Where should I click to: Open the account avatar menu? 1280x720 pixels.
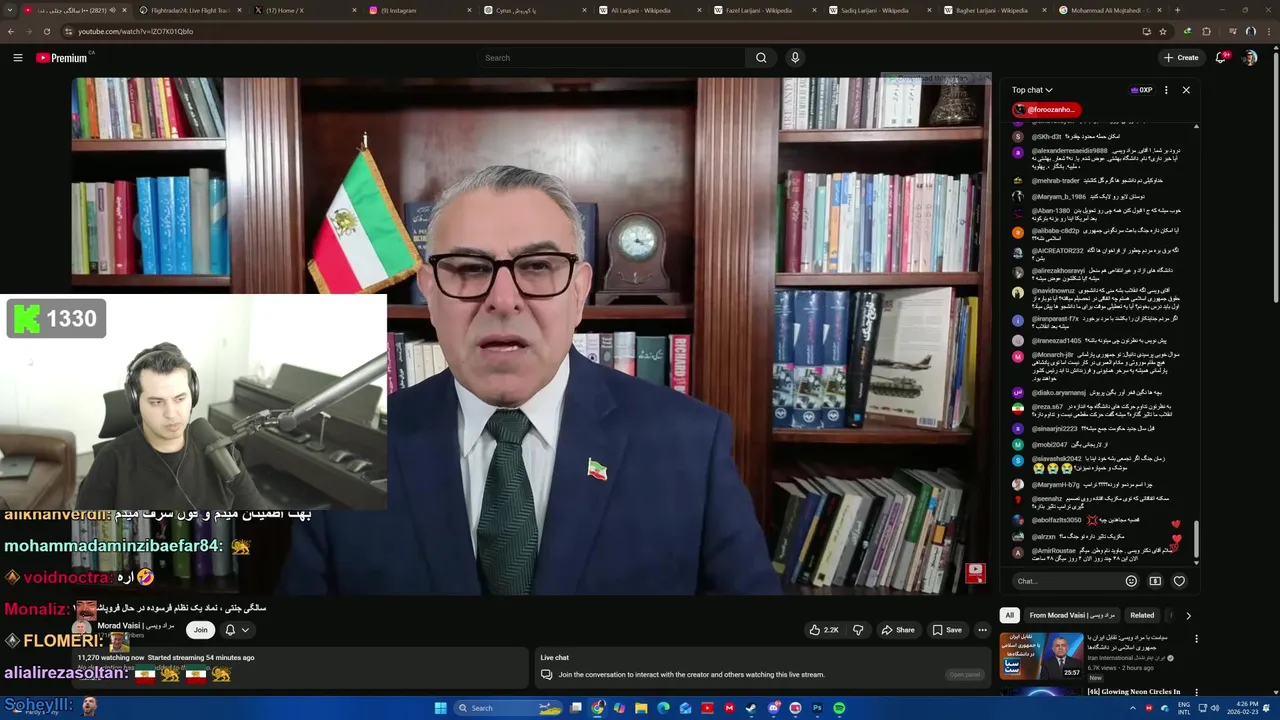(1249, 58)
